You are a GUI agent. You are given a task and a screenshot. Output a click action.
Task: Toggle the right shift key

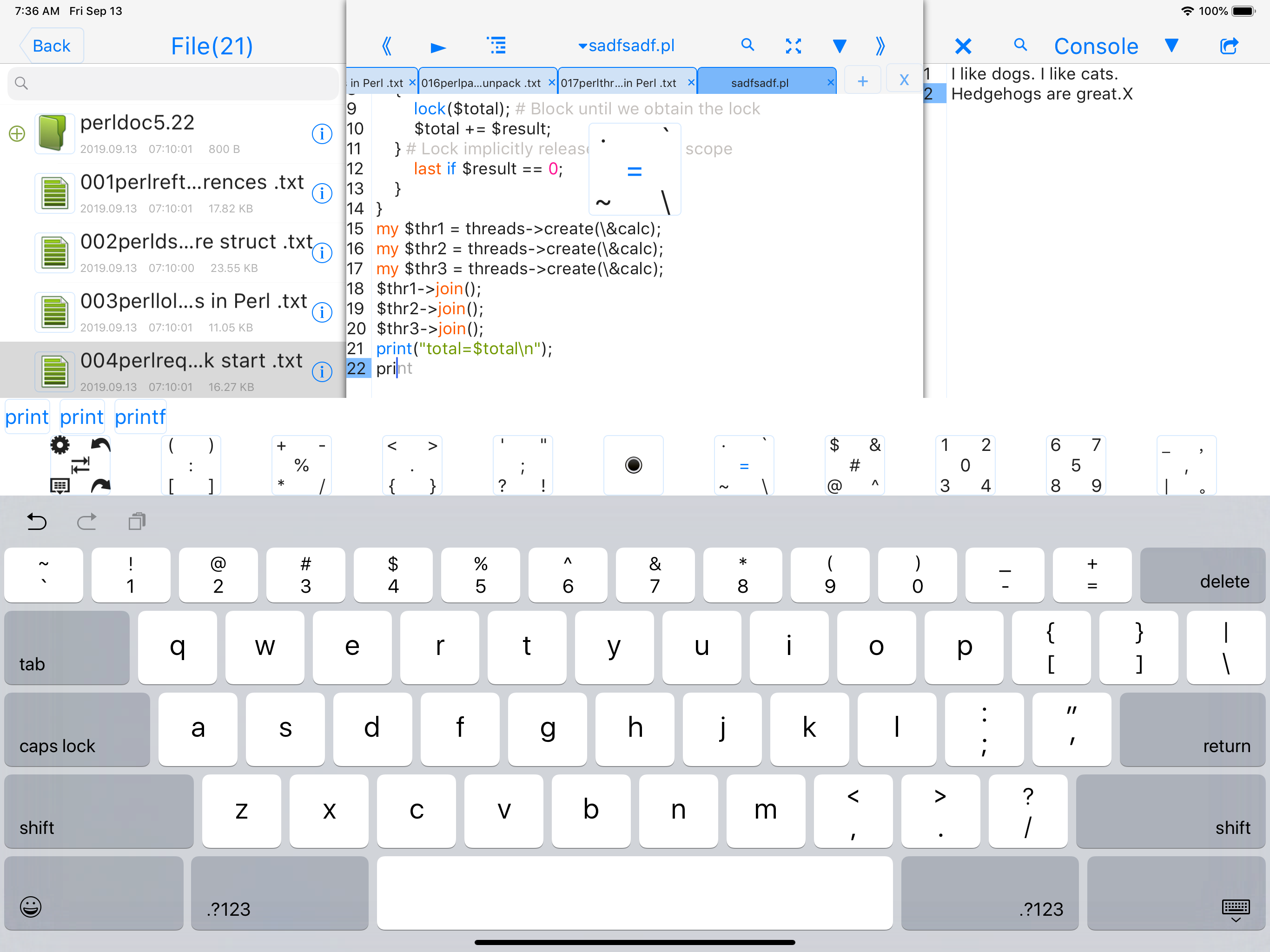pos(1171,811)
